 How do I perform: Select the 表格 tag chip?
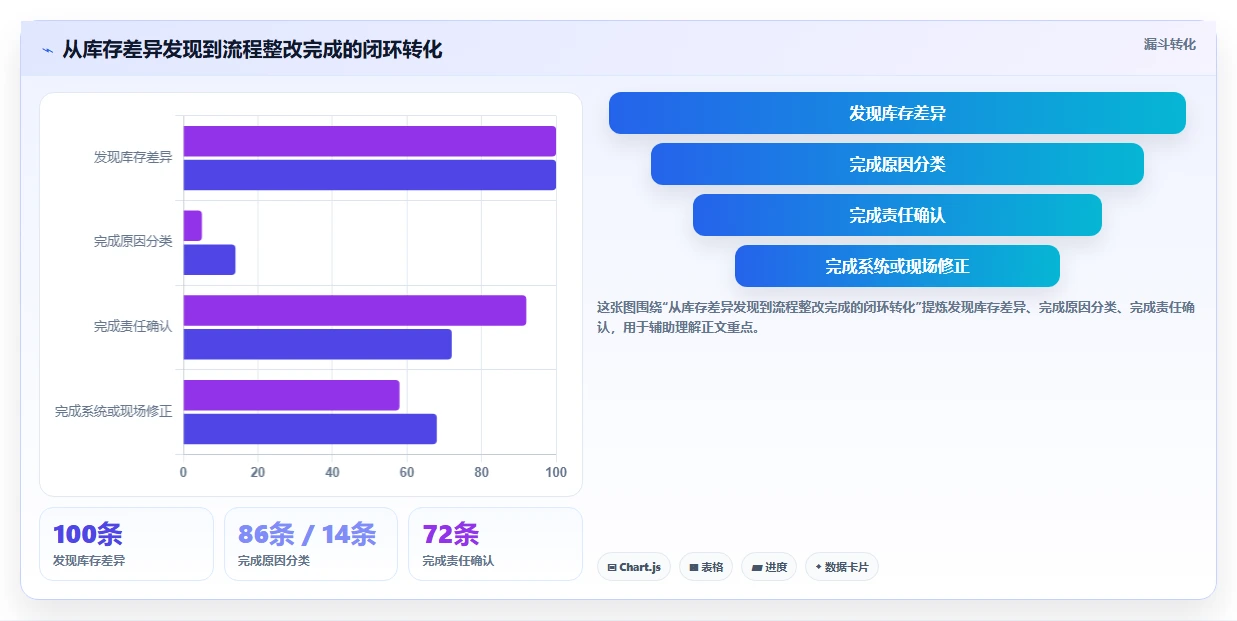(x=706, y=567)
